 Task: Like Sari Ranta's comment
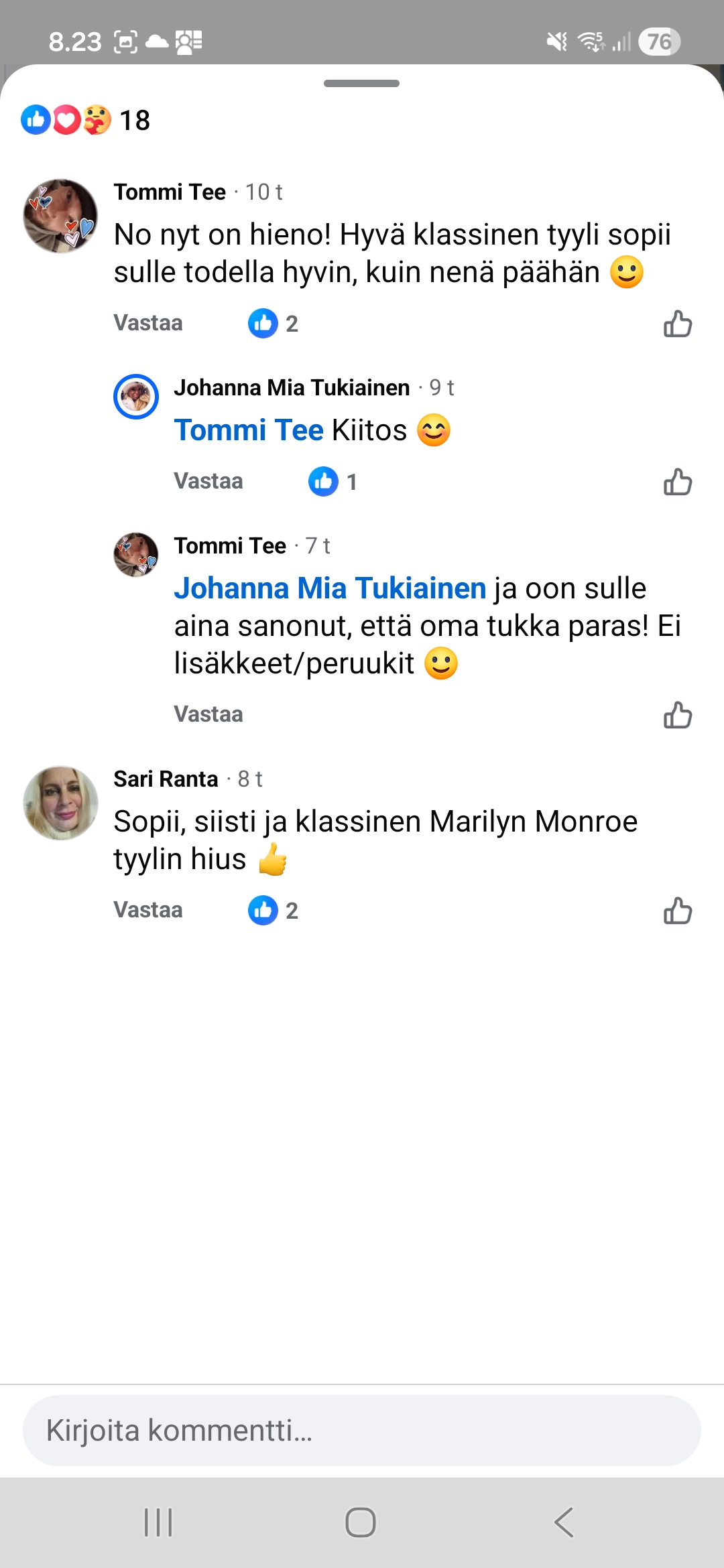click(677, 911)
